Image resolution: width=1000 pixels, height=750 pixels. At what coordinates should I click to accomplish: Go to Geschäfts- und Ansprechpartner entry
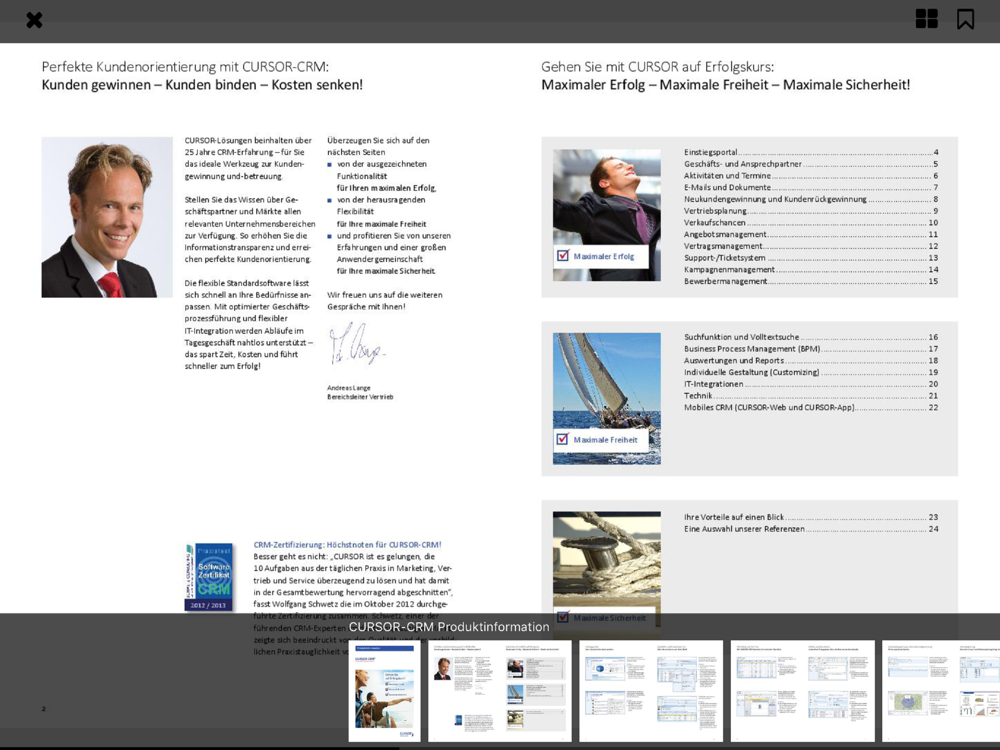click(811, 164)
